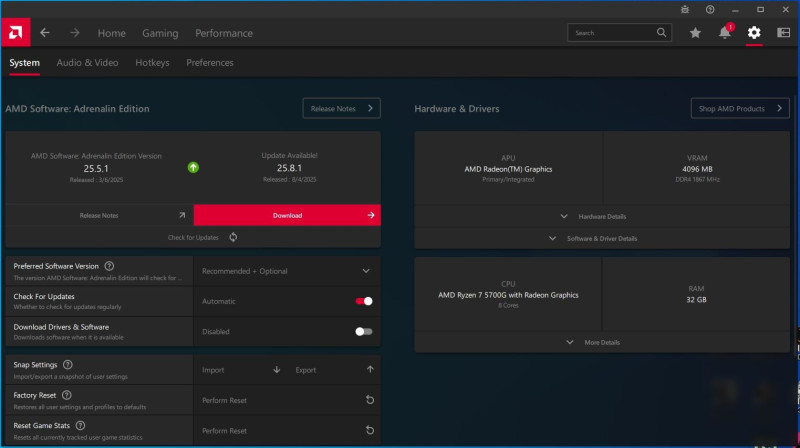The image size is (800, 448).
Task: Click the Check for Updates refresh icon
Action: click(233, 237)
